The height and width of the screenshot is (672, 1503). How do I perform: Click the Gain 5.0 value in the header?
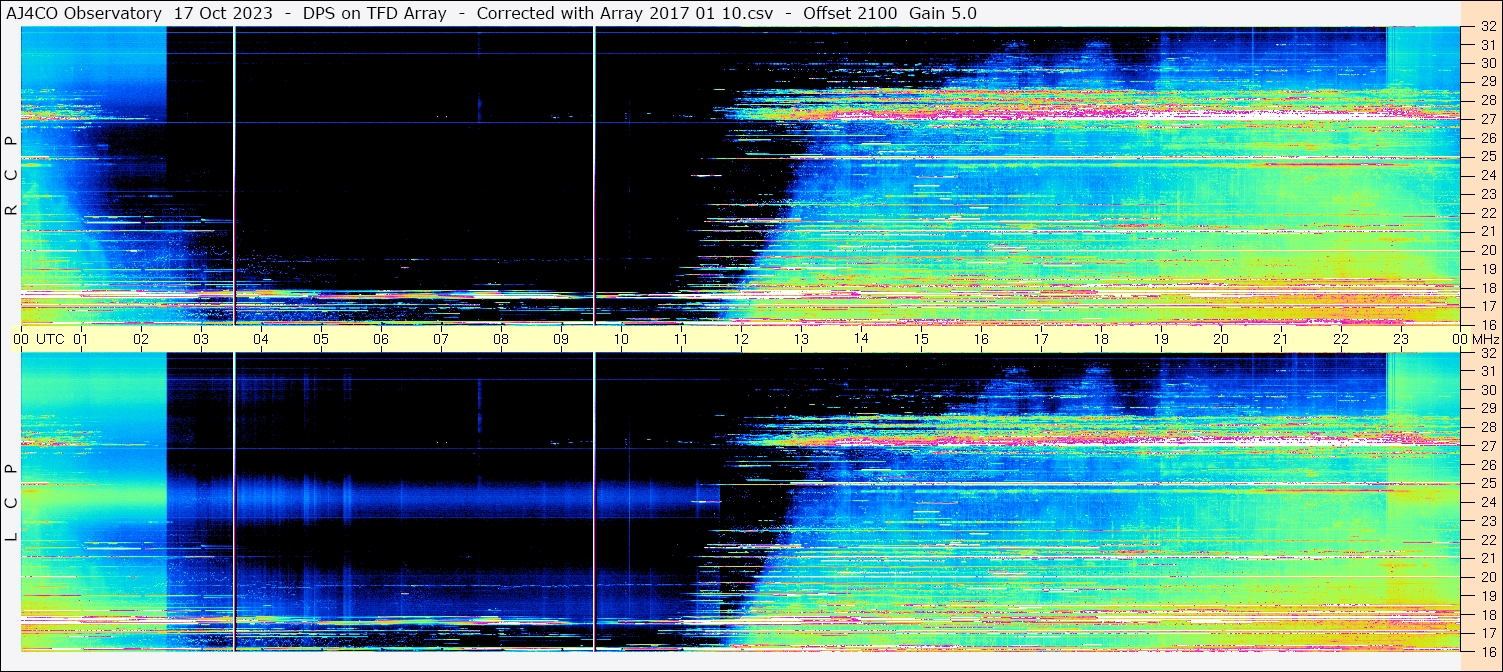(943, 13)
